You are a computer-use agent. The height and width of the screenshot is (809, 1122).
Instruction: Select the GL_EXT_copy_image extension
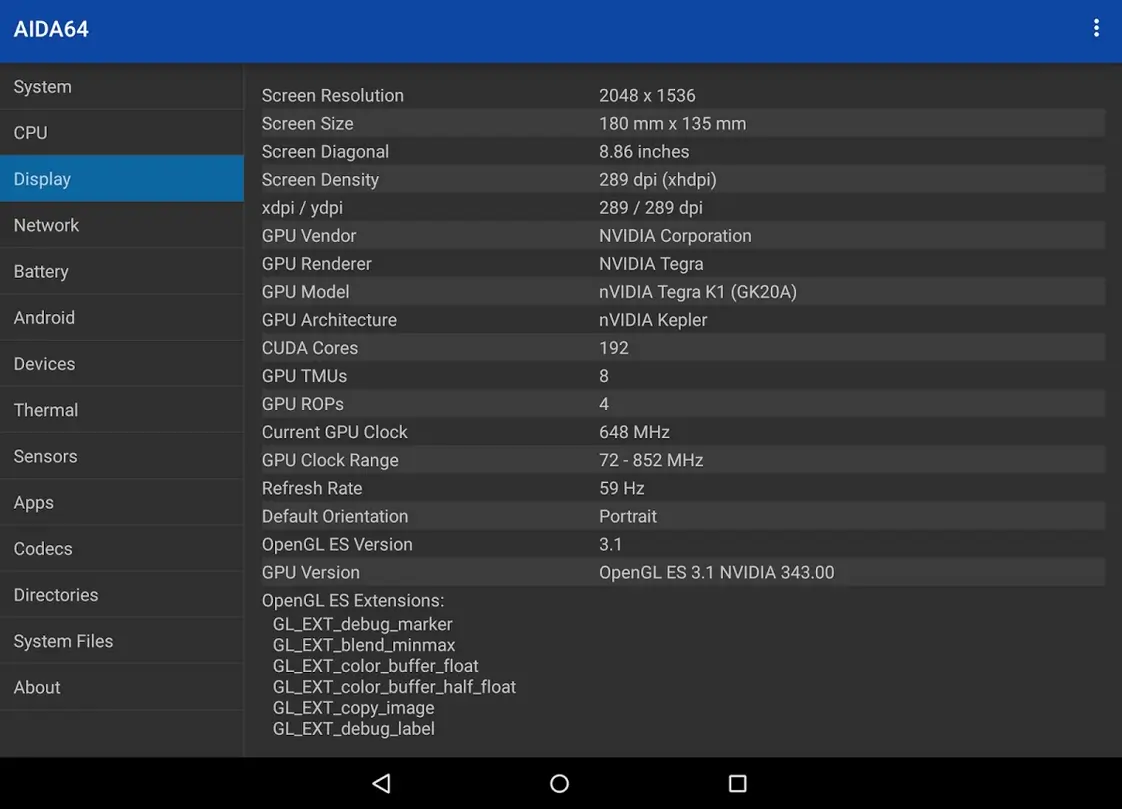point(353,707)
